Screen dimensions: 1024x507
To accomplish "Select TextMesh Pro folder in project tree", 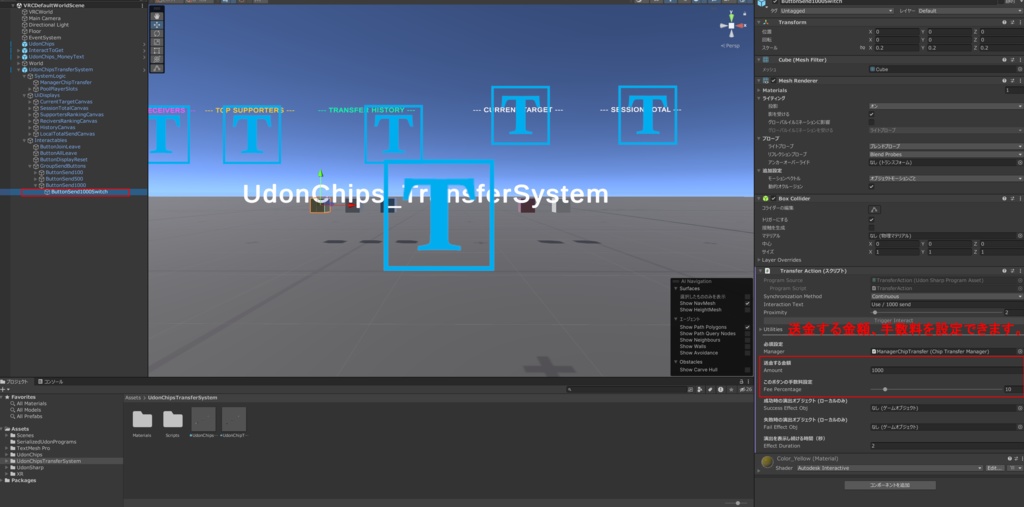I will (x=33, y=448).
